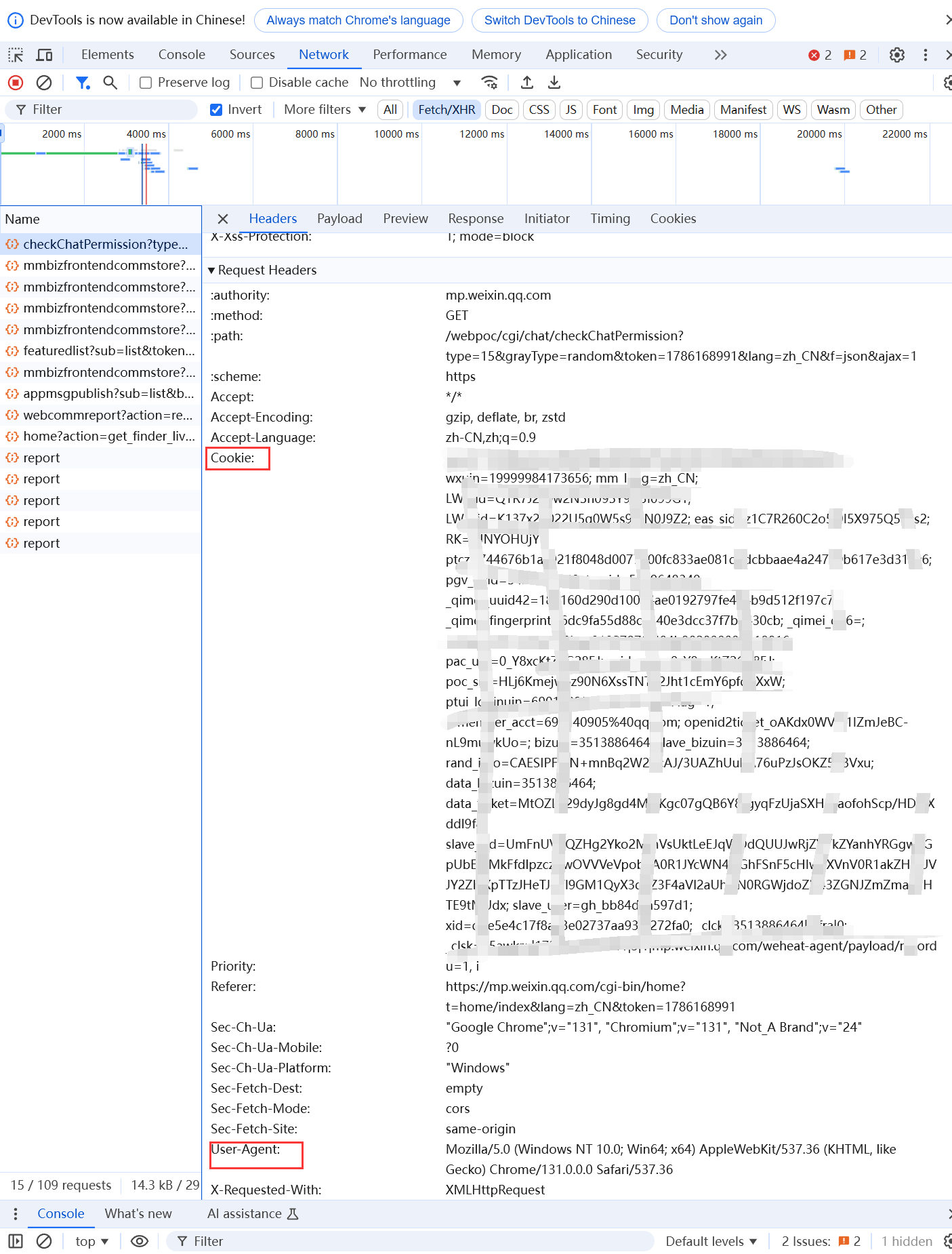Select JS filter type
Screen dimensions: 952x1254
pyautogui.click(x=571, y=110)
